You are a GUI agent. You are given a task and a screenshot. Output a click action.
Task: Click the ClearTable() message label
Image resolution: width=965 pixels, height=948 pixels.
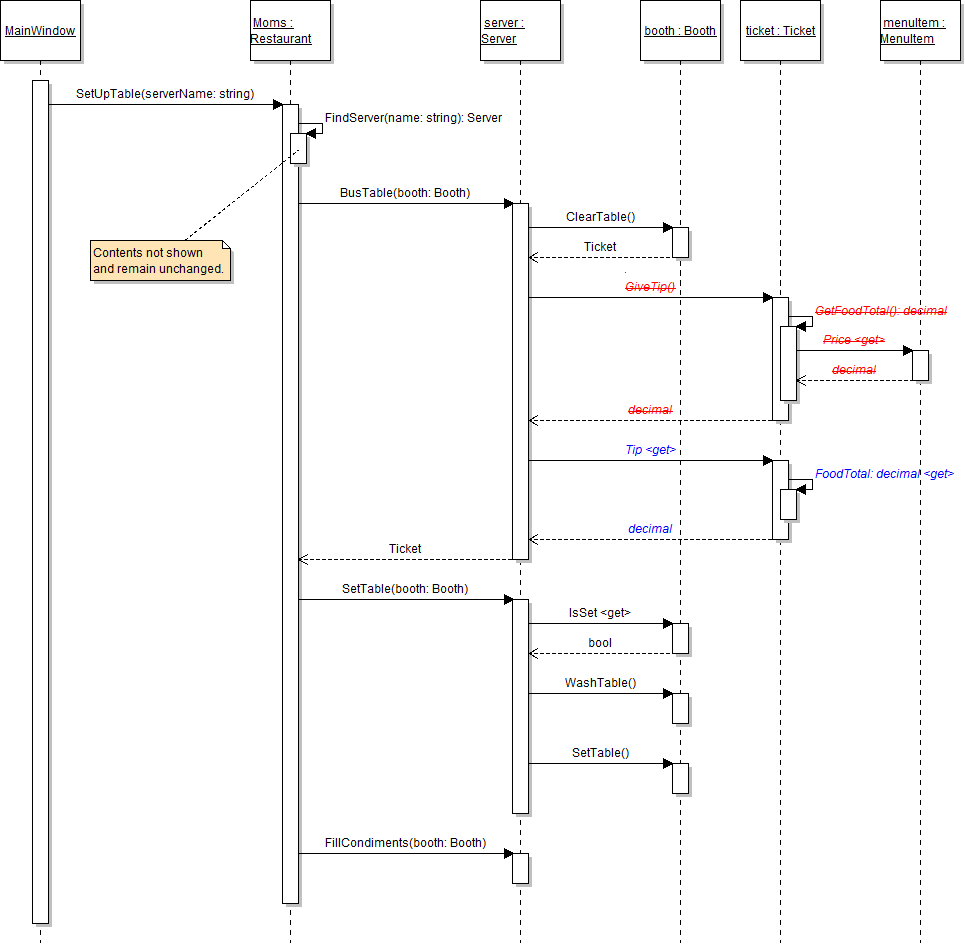pos(600,217)
